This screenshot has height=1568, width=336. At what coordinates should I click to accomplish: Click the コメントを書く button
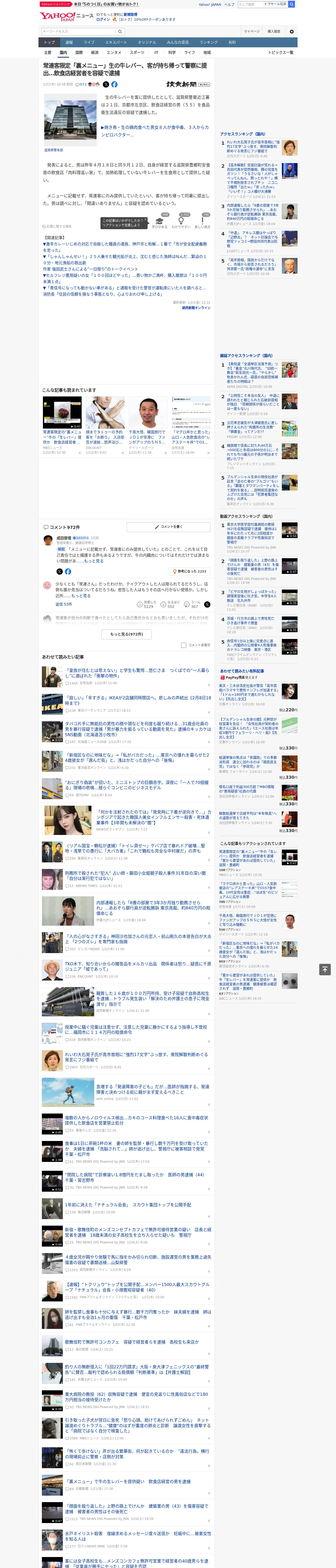pos(168,527)
